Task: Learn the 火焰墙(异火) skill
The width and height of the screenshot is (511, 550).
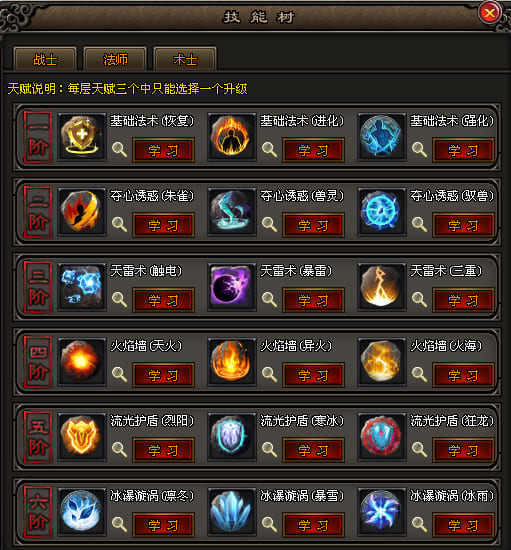Action: click(x=313, y=375)
